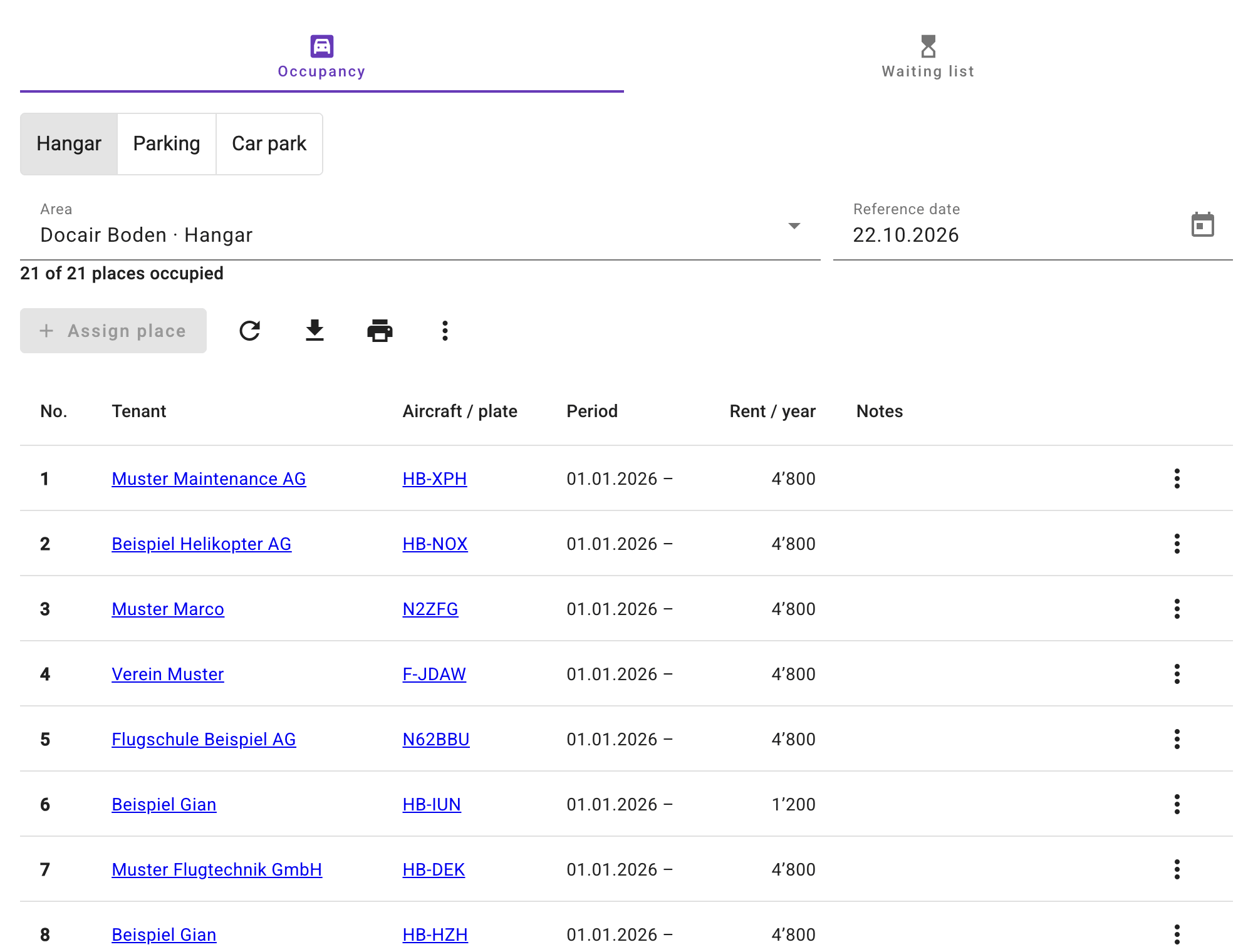Open the Occupancy tab
The width and height of the screenshot is (1253, 952).
pyautogui.click(x=322, y=57)
